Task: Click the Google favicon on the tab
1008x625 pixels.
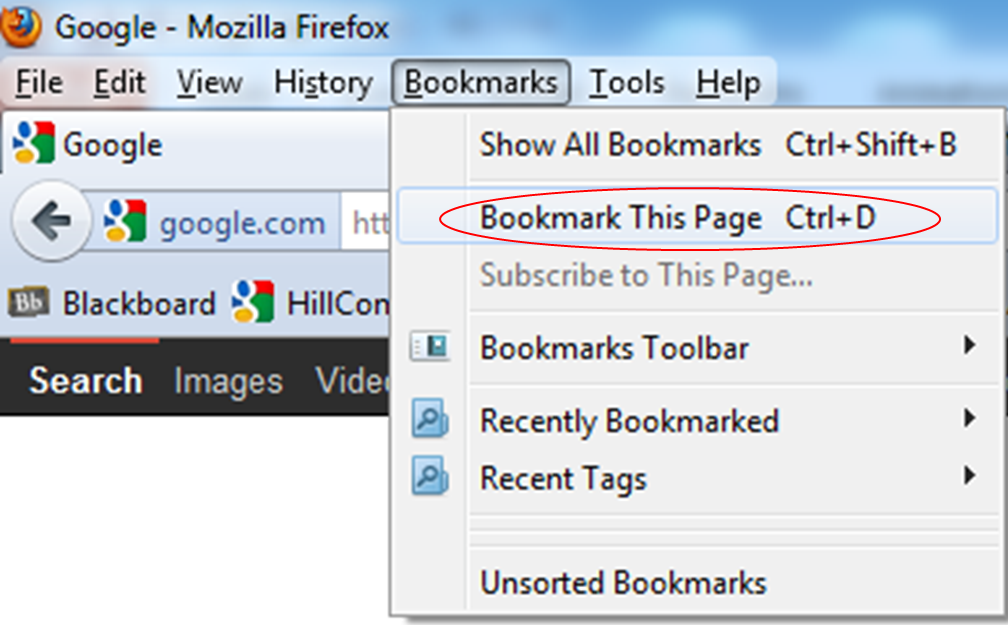Action: click(33, 142)
